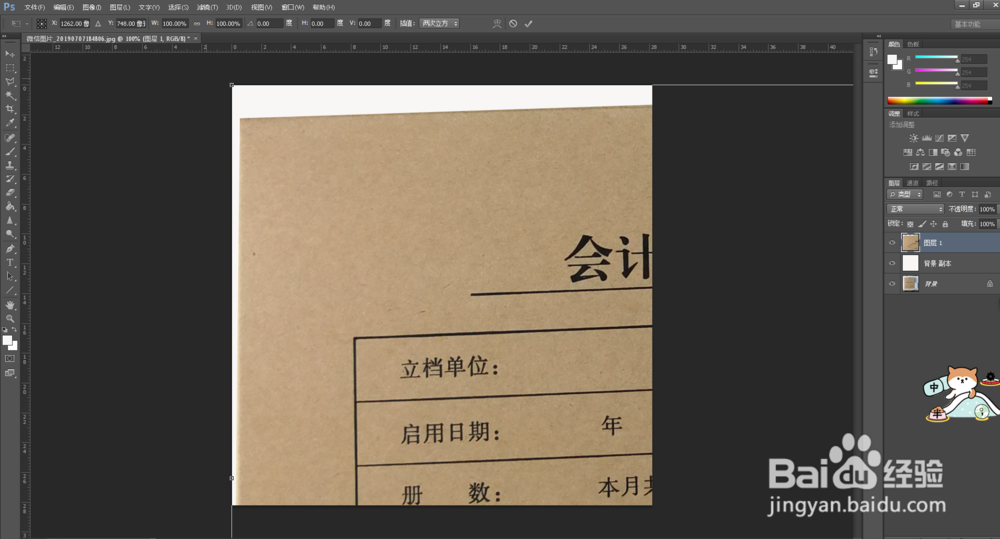Hide the 背景 副本 layer

point(892,263)
